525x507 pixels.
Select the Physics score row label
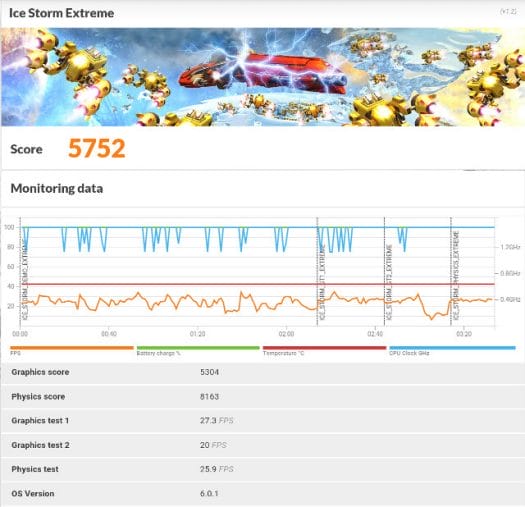point(38,396)
